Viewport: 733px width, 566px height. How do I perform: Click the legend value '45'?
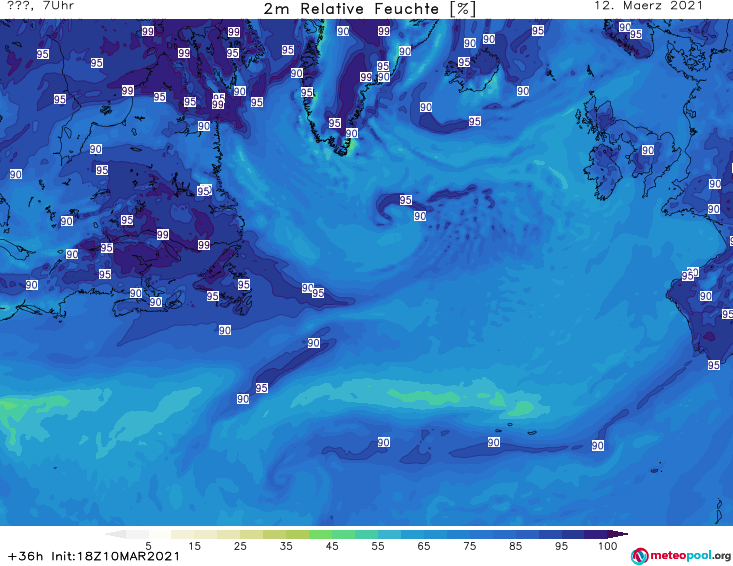[332, 546]
